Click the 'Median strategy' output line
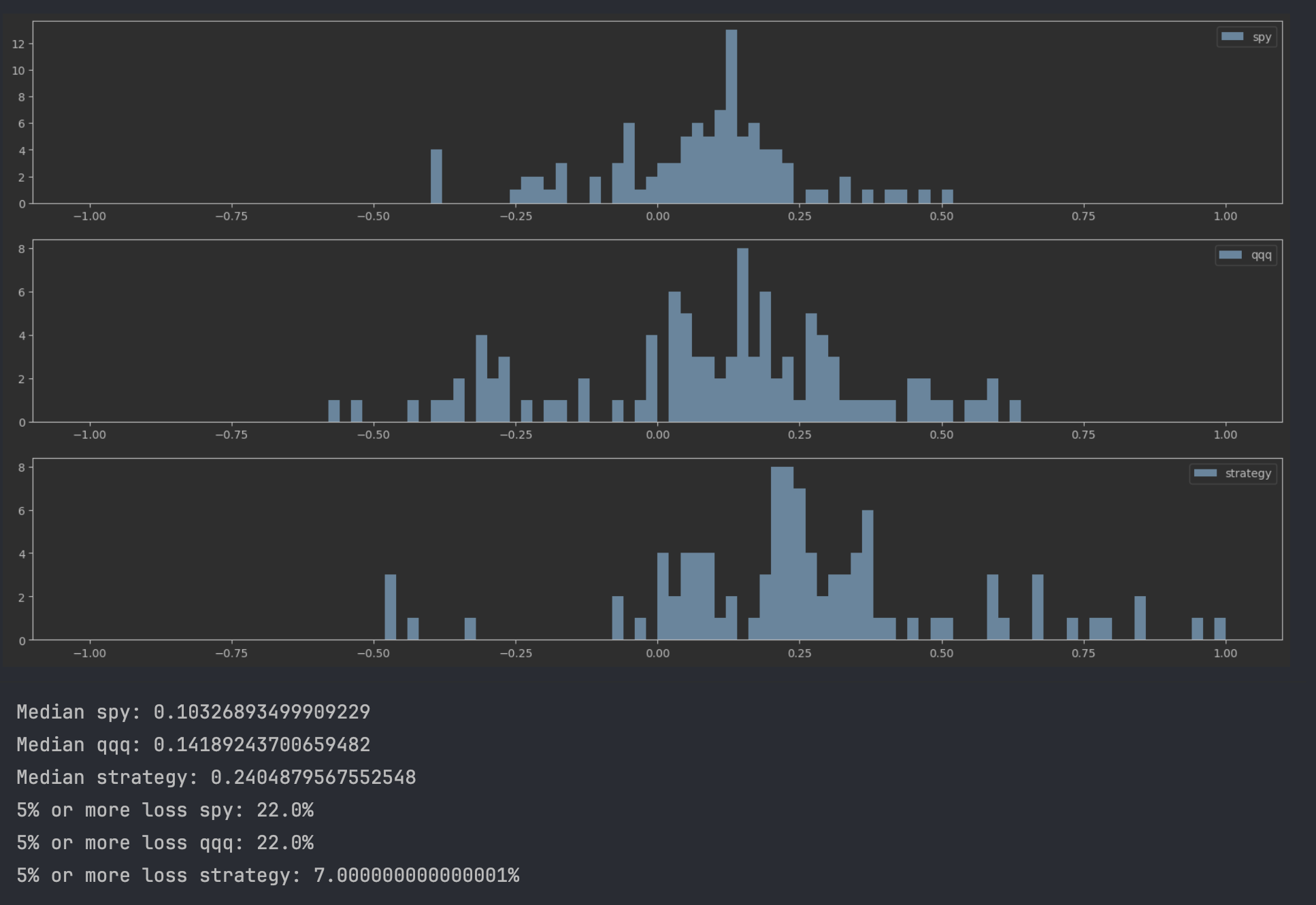This screenshot has height=905, width=1316. click(x=216, y=777)
